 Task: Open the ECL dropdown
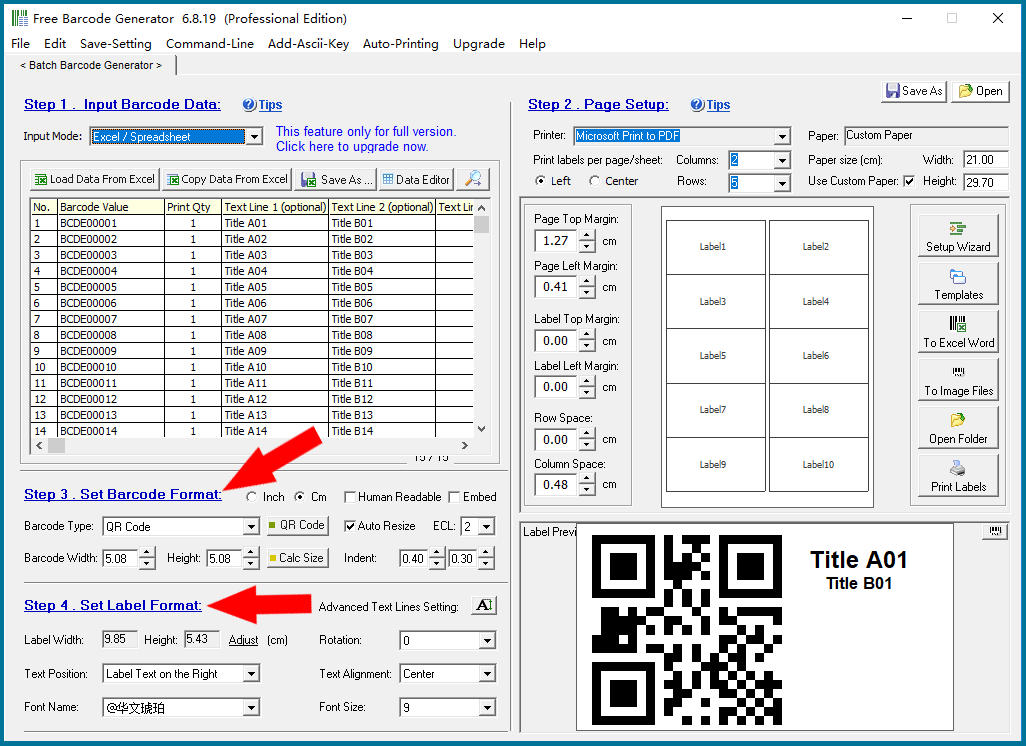pos(486,526)
